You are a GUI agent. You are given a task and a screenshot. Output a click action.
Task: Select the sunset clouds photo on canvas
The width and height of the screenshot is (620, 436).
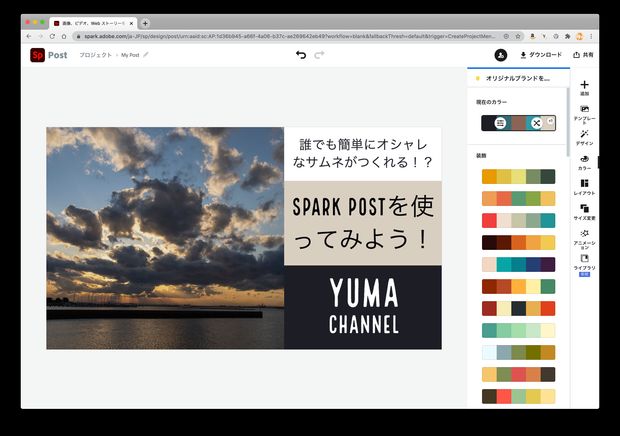pos(165,238)
